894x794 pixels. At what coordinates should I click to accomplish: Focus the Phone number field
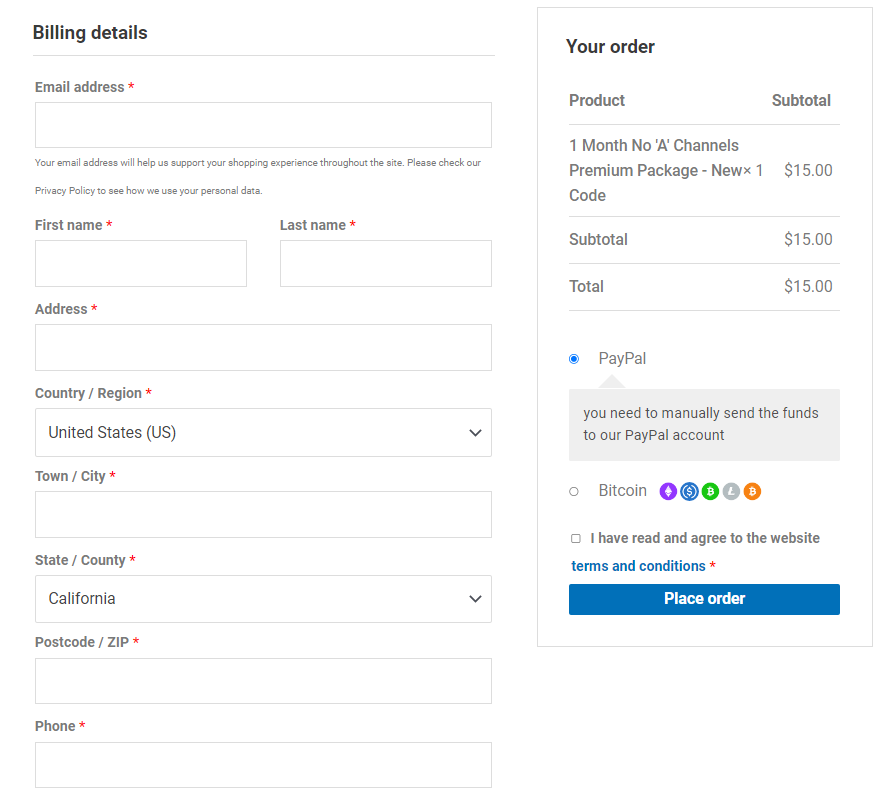point(263,765)
